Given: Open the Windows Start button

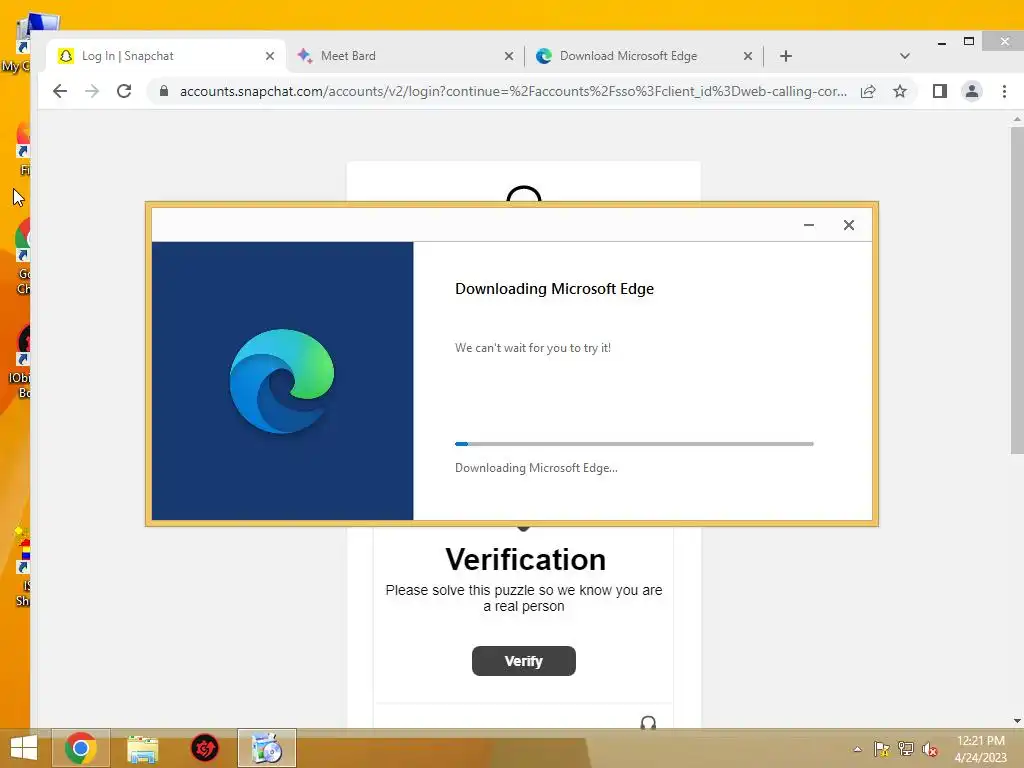Looking at the screenshot, I should point(24,748).
